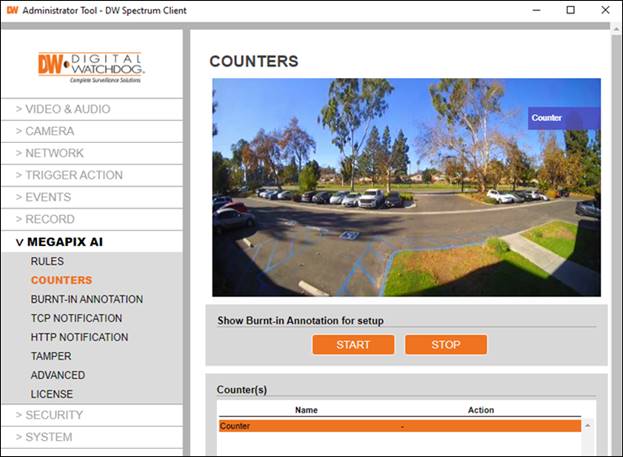
Task: Open the Advanced settings page
Action: tap(57, 375)
